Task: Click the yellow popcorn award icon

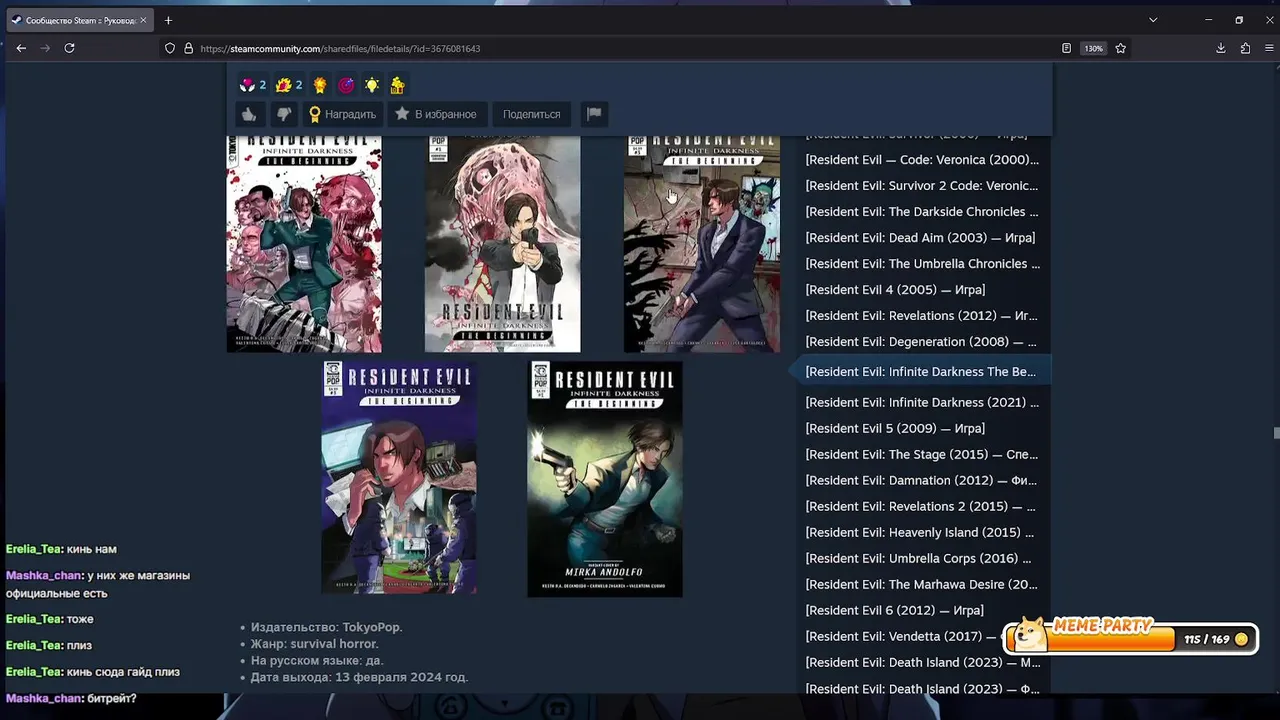Action: click(397, 85)
